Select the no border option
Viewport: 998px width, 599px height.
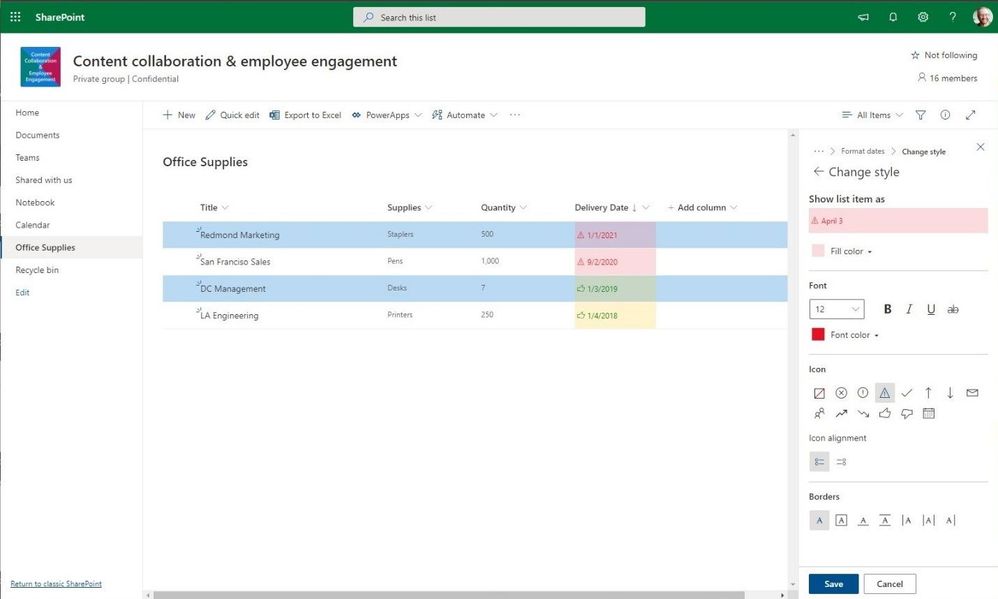click(x=819, y=520)
